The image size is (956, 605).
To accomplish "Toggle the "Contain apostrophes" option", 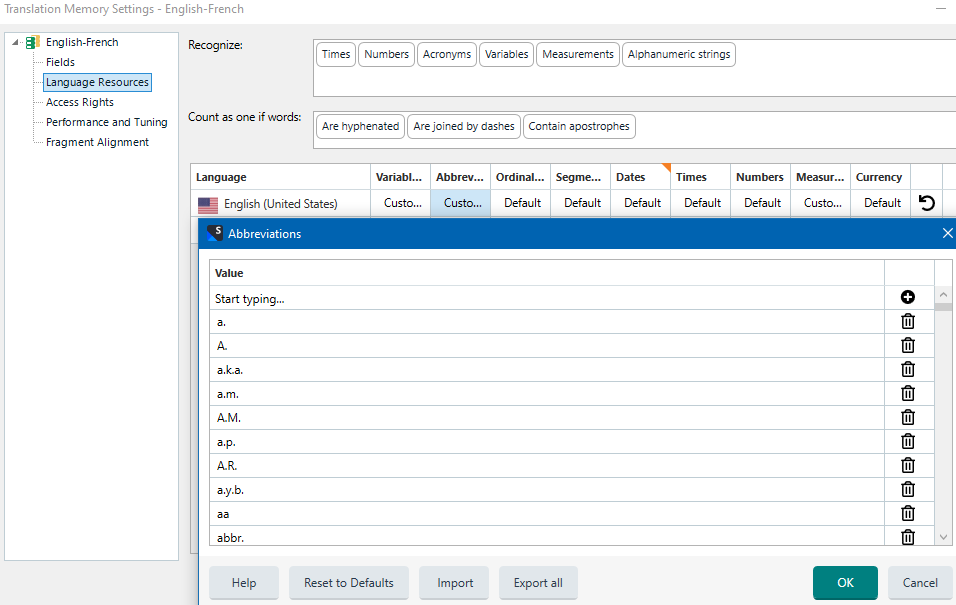I will tap(579, 126).
